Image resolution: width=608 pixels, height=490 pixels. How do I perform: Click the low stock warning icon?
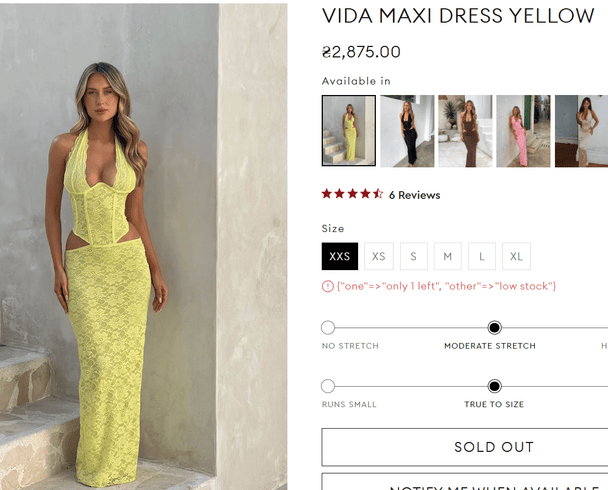tap(328, 286)
